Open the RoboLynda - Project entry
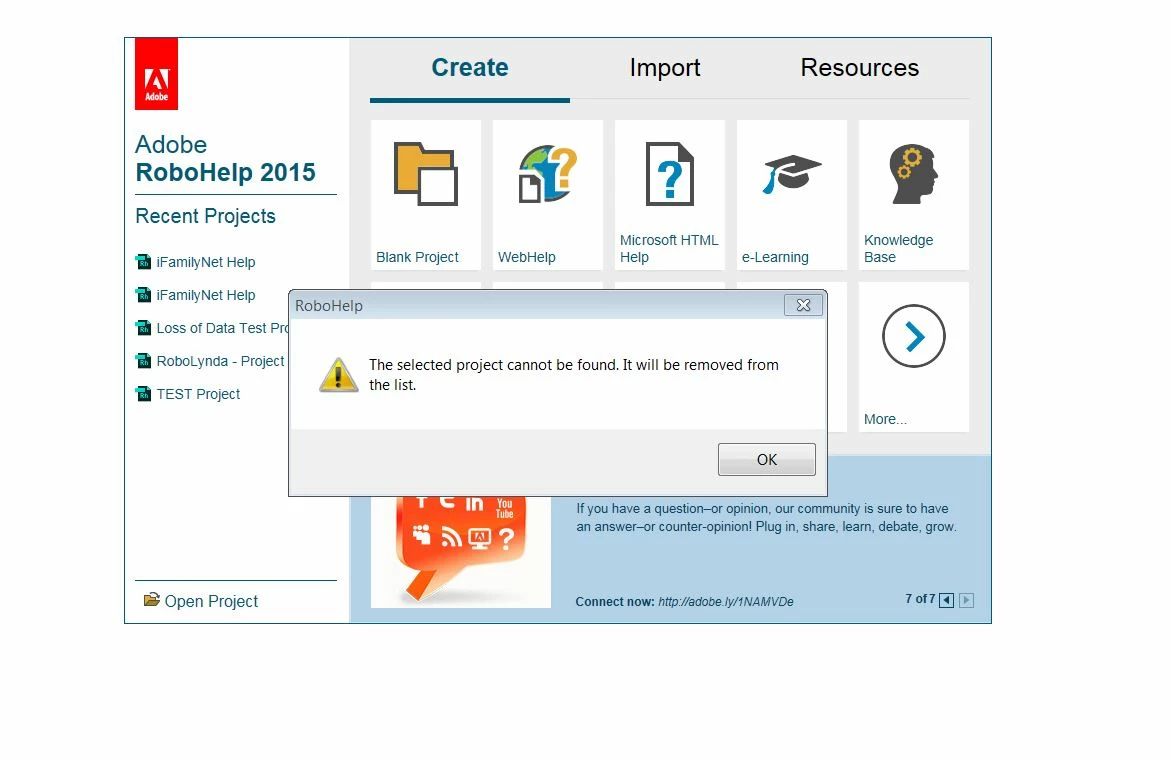Viewport: 1172px width, 761px height. (x=220, y=361)
